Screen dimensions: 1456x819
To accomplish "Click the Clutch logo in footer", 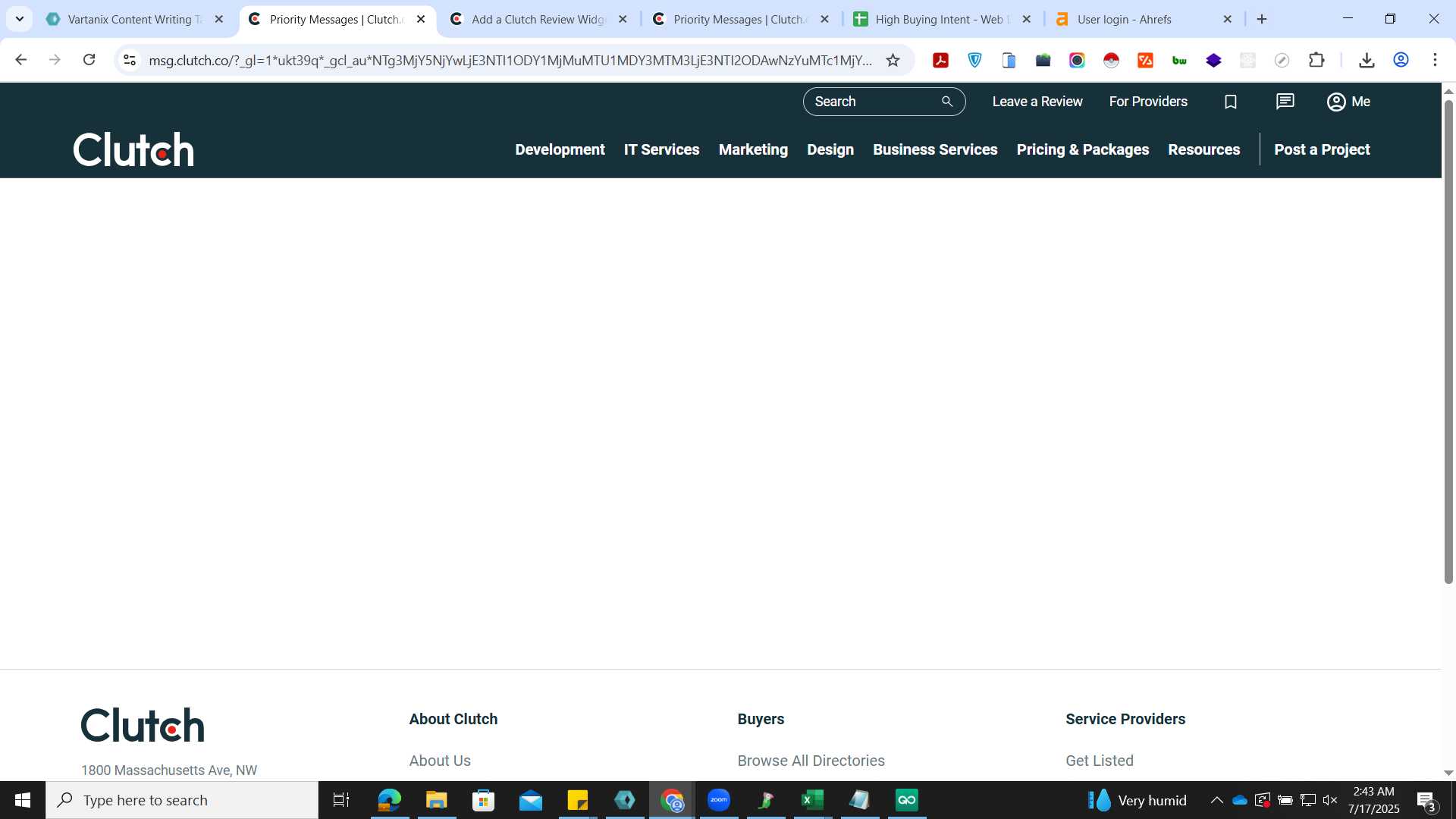I will (x=143, y=725).
